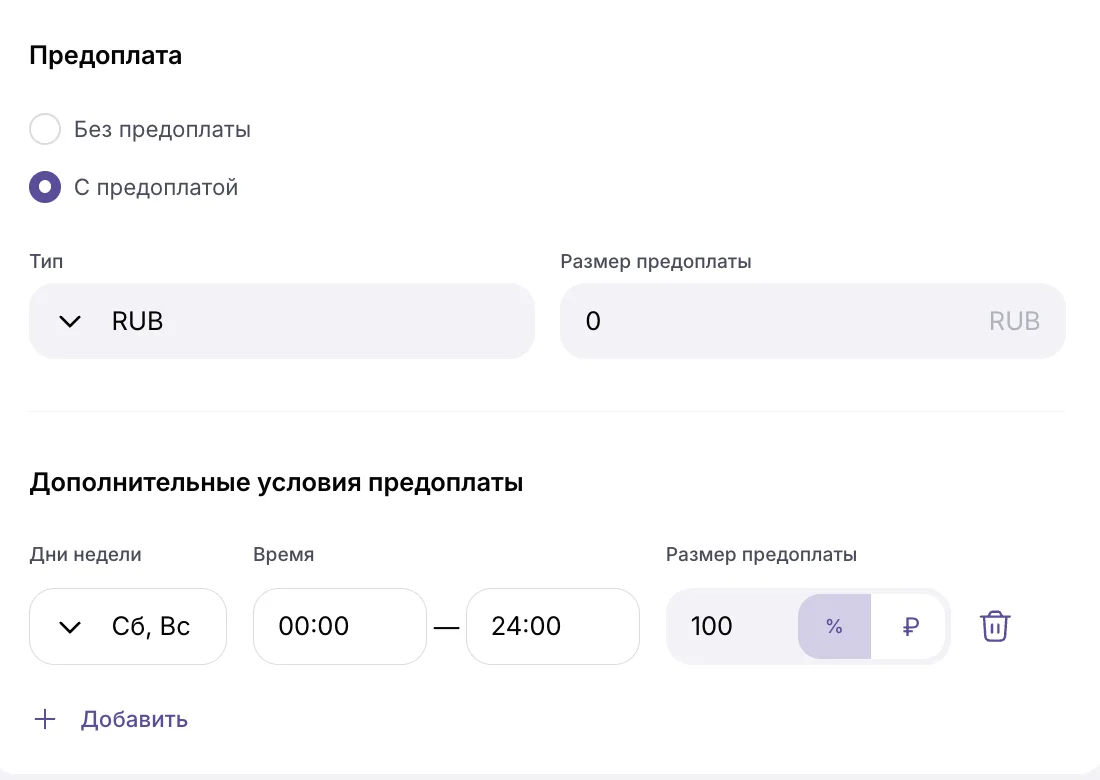
Task: Click the Время label
Action: pyautogui.click(x=283, y=554)
